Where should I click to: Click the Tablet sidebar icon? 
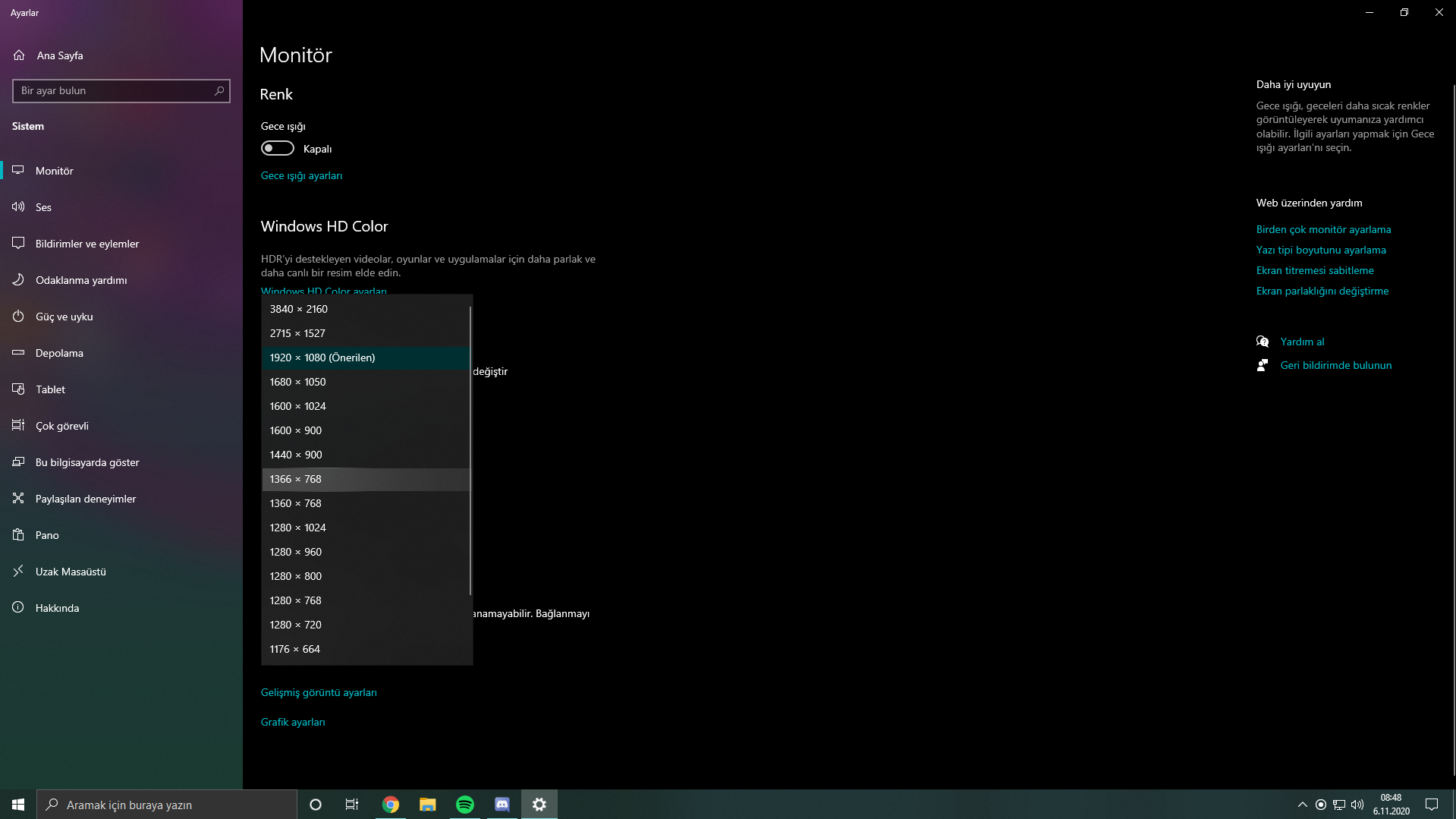click(x=18, y=389)
